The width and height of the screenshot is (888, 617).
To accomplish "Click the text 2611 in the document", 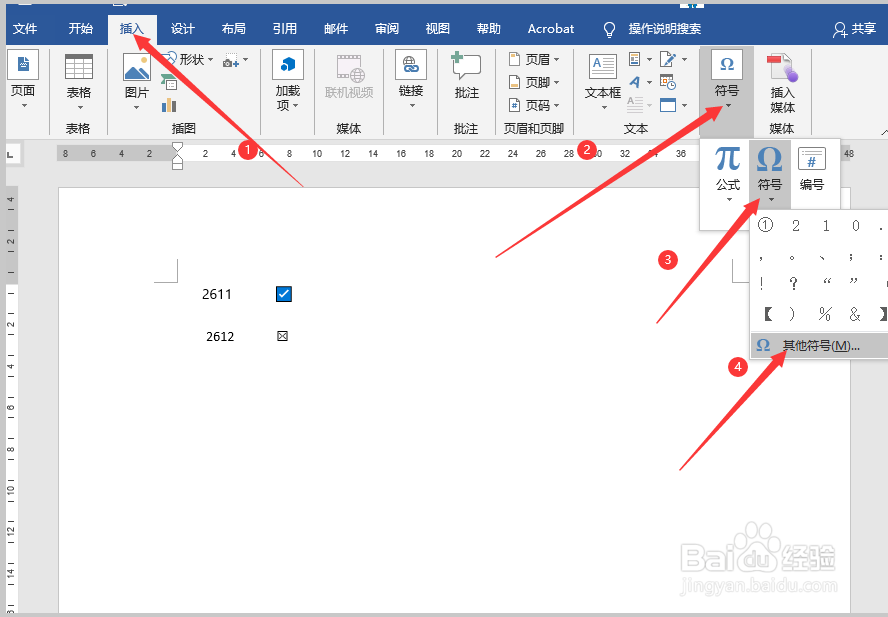I will click(217, 295).
